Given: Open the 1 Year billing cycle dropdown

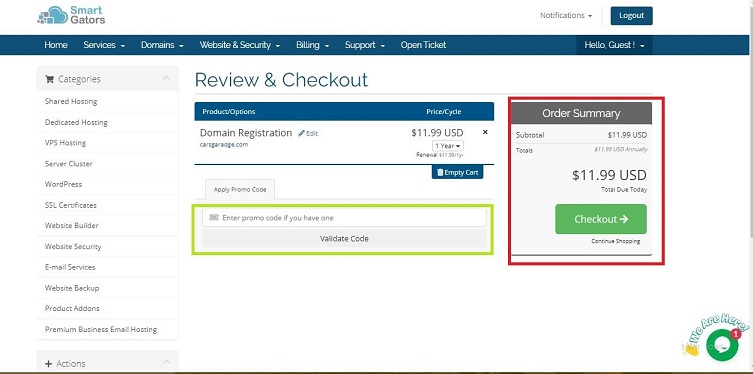Looking at the screenshot, I should point(448,145).
